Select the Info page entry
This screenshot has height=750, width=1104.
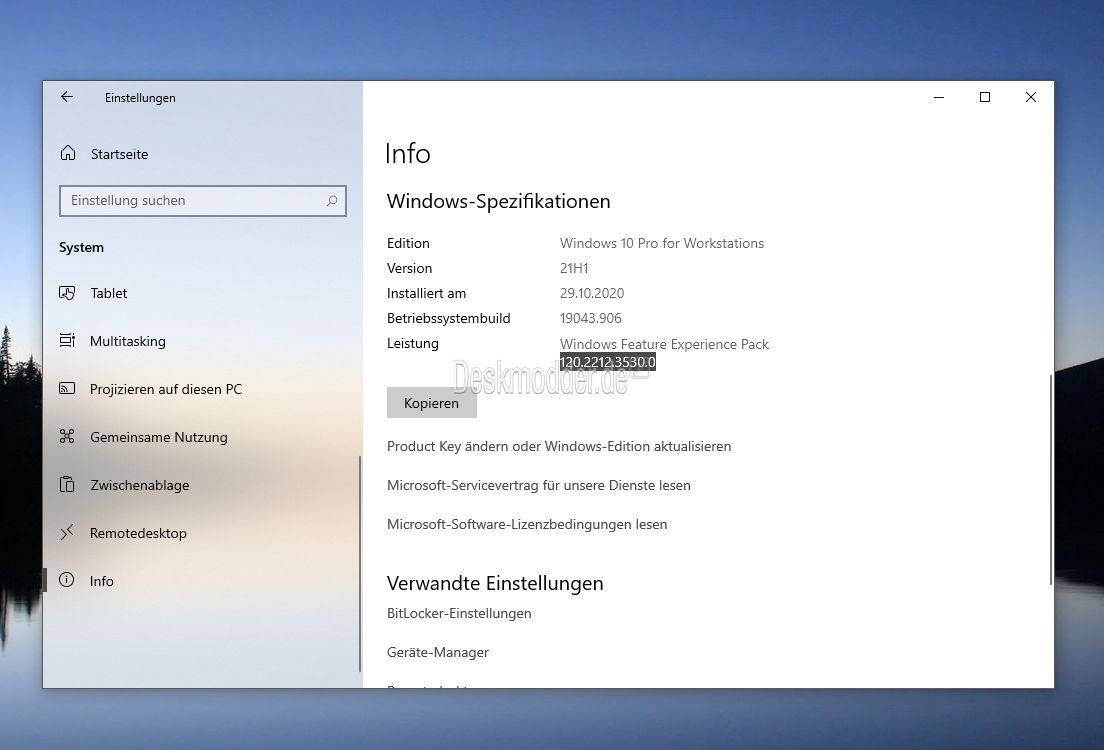(x=101, y=581)
